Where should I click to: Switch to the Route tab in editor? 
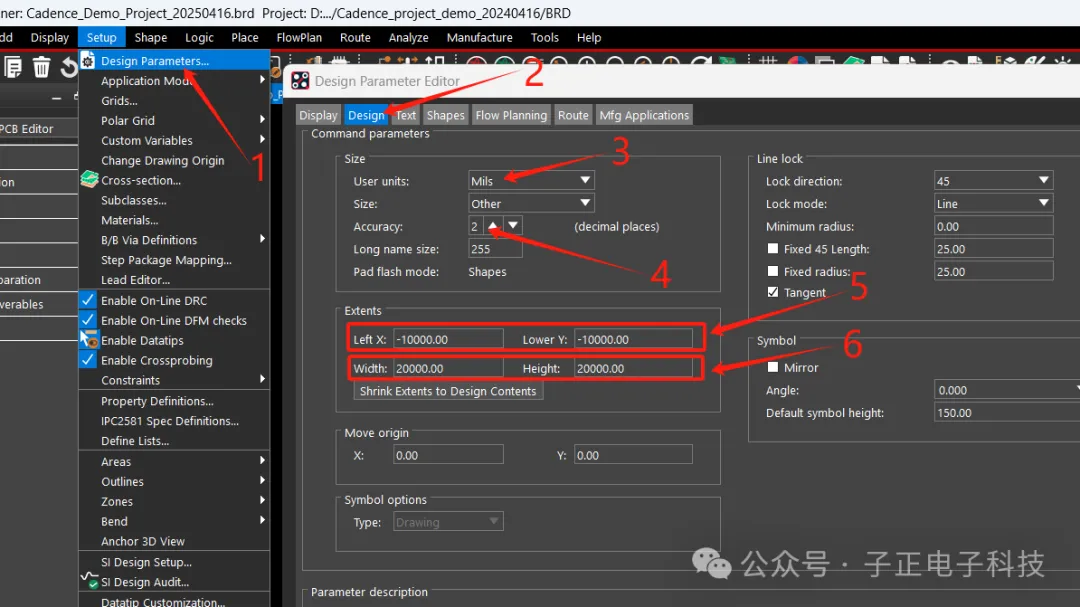tap(573, 115)
